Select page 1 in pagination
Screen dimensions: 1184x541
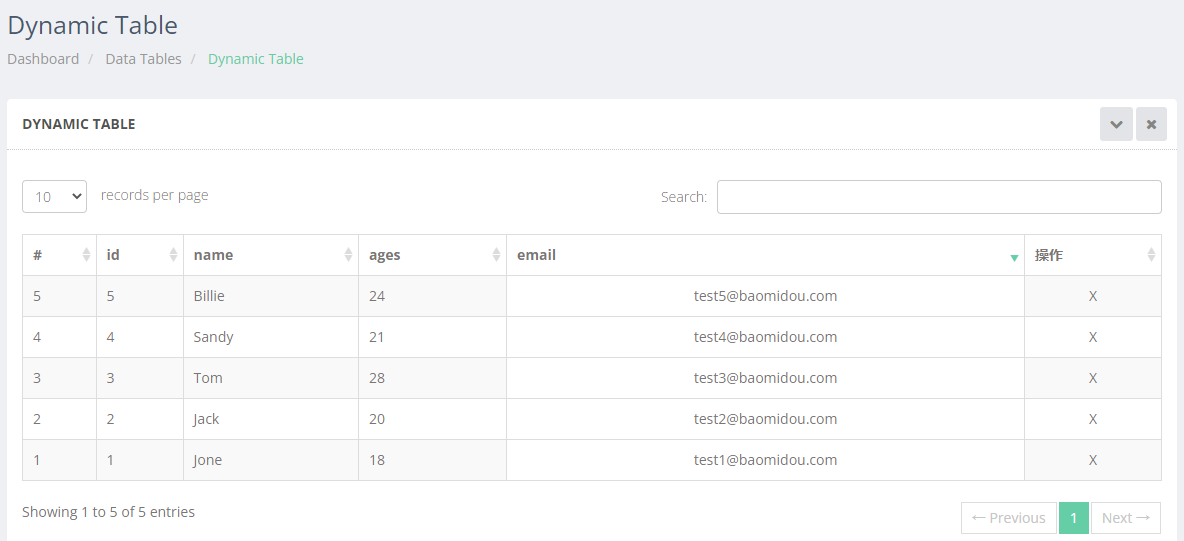click(1074, 518)
